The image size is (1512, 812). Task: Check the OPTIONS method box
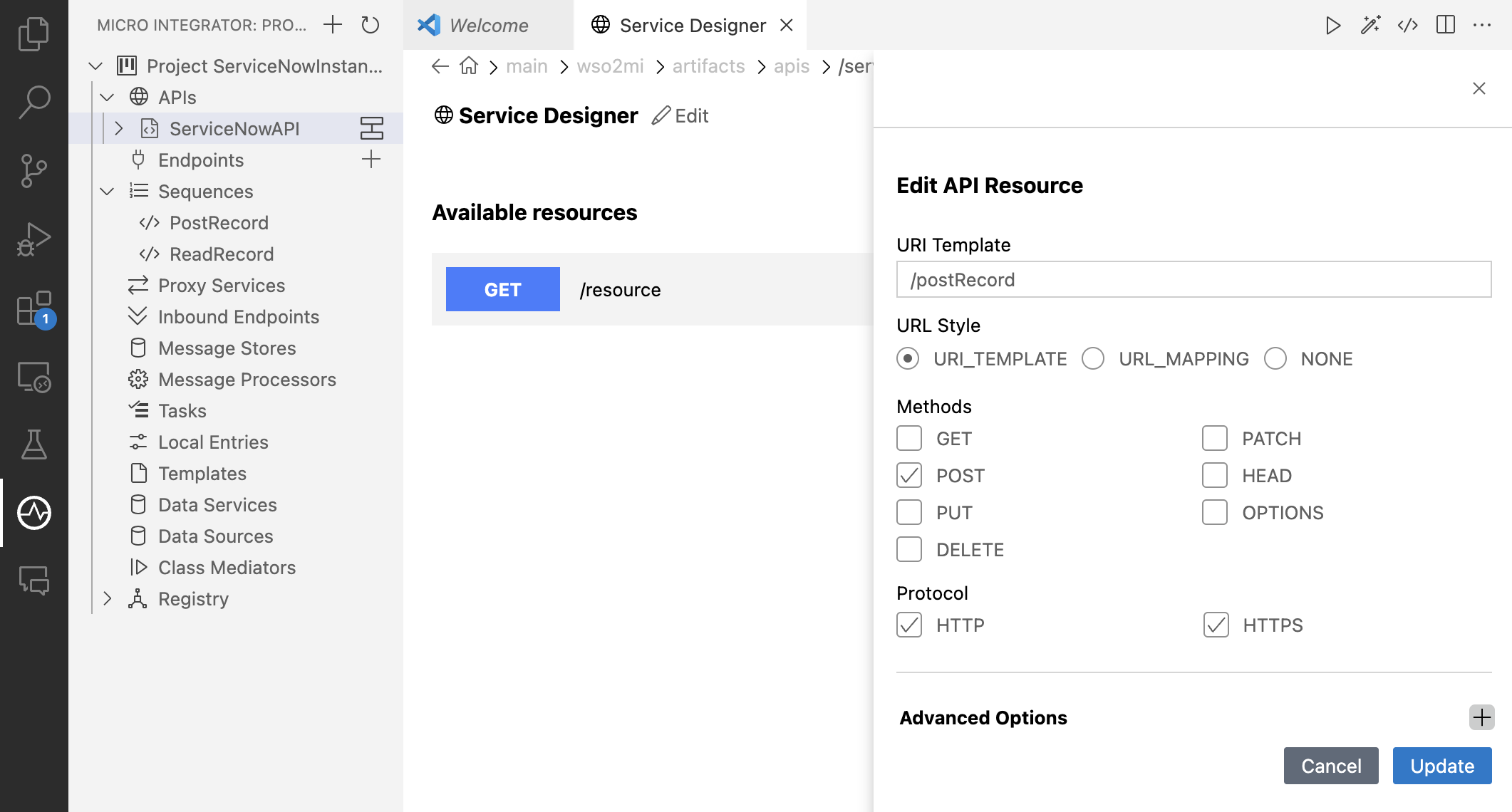[x=1215, y=512]
